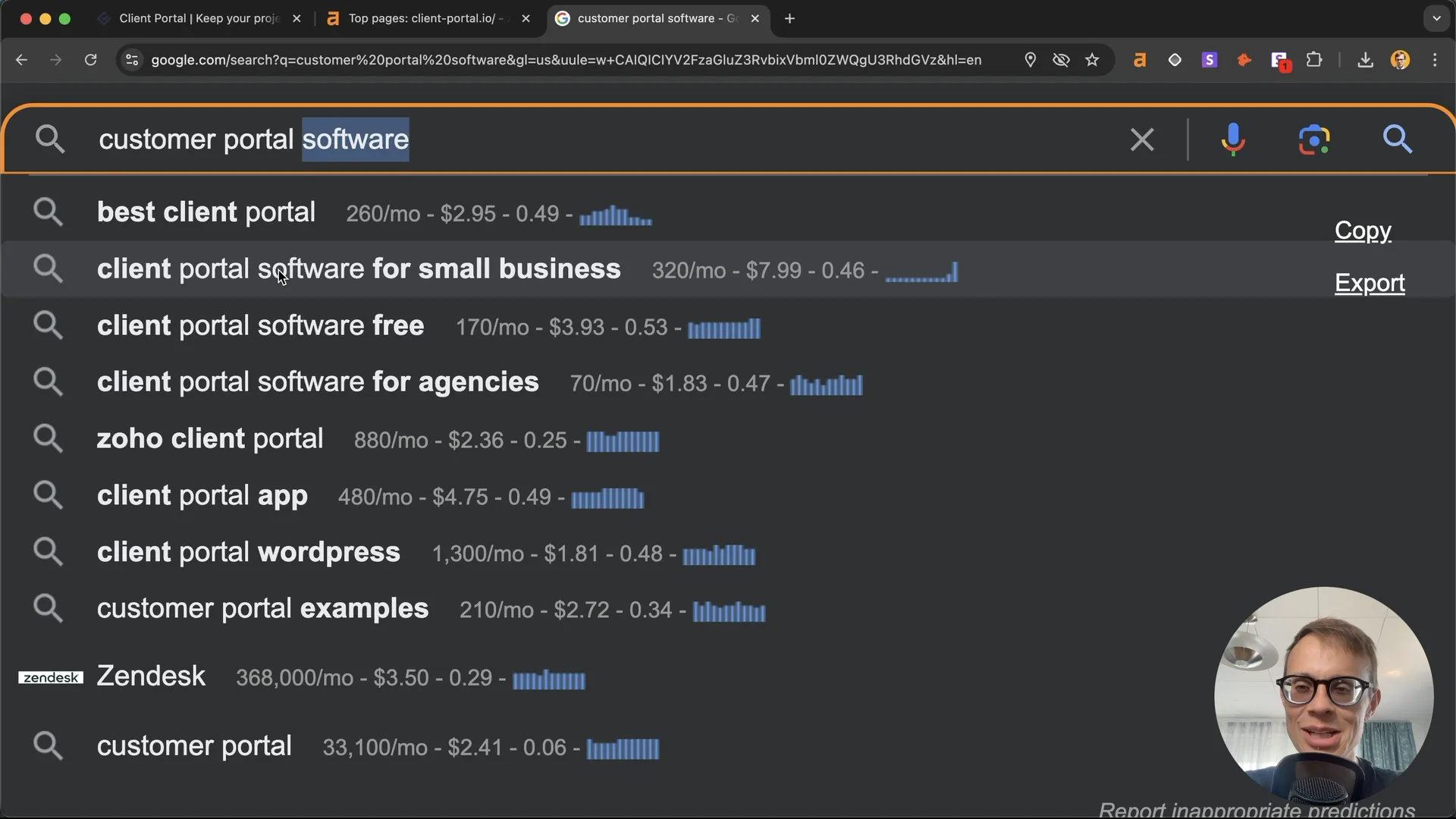The image size is (1456, 819).
Task: Open Google Lens image search icon
Action: 1314,140
